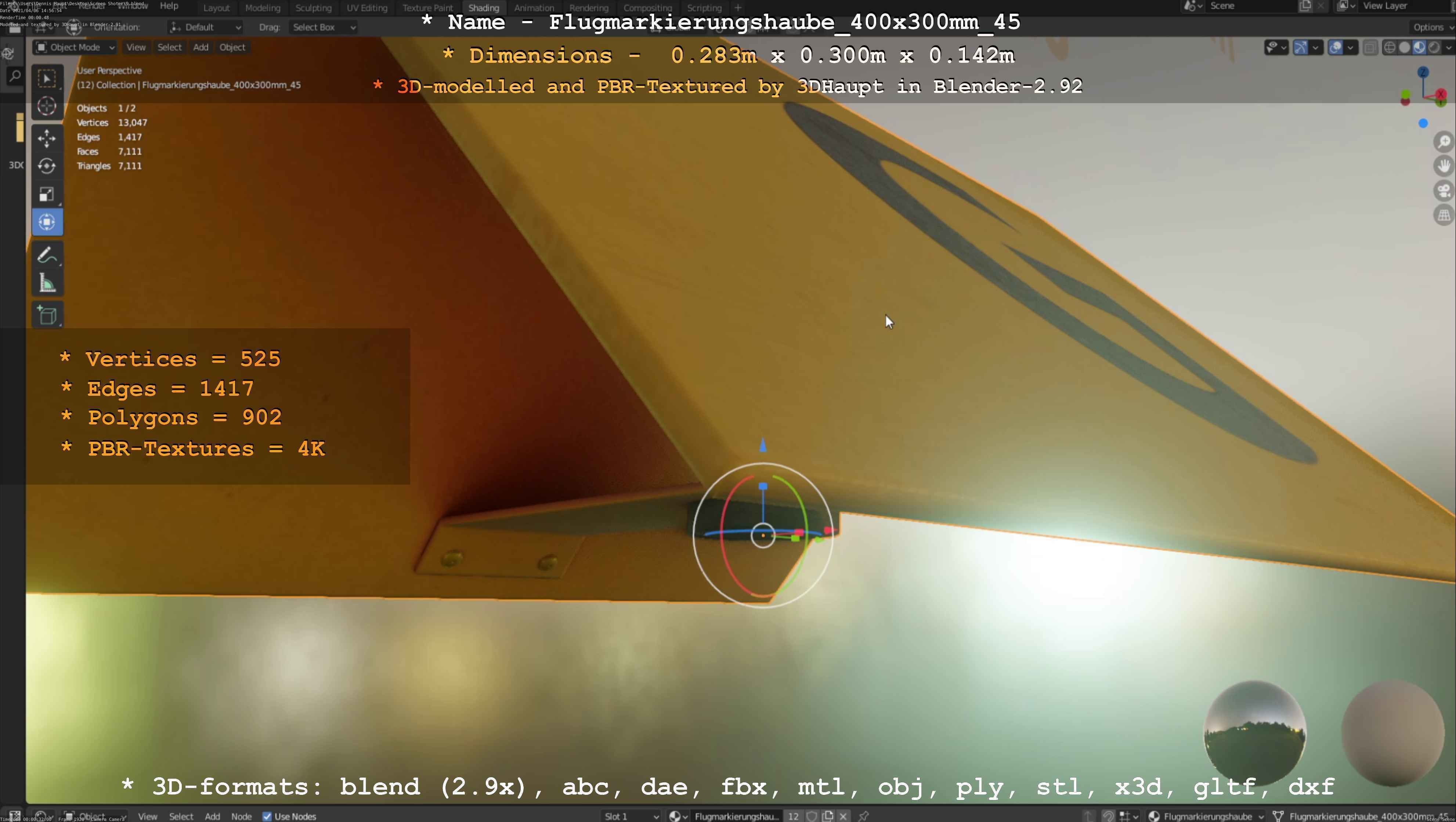Screen dimensions: 1456x822
Task: Open the viewport Object menu
Action: coord(232,47)
